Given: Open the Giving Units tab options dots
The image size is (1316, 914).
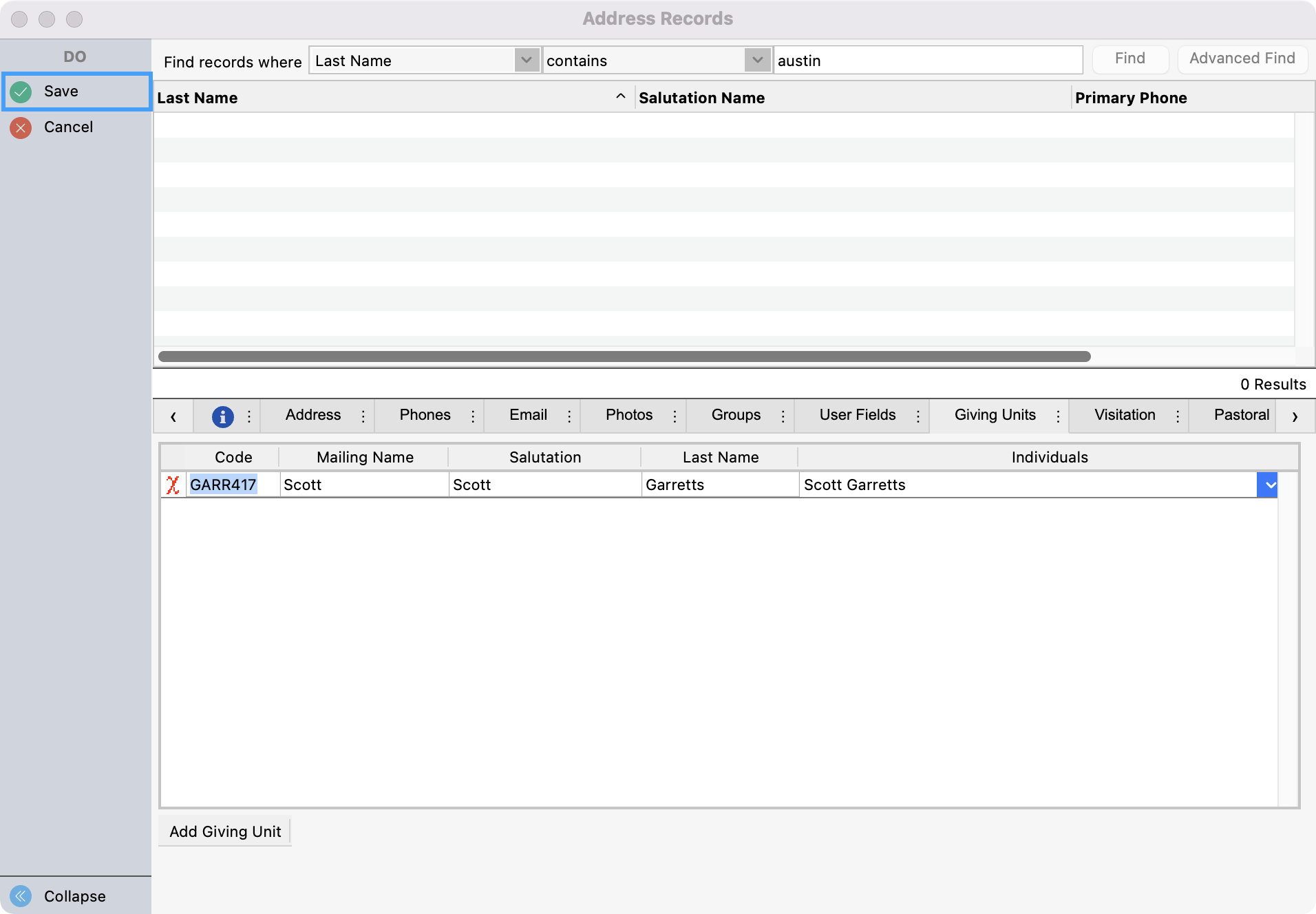Looking at the screenshot, I should click(x=1058, y=416).
